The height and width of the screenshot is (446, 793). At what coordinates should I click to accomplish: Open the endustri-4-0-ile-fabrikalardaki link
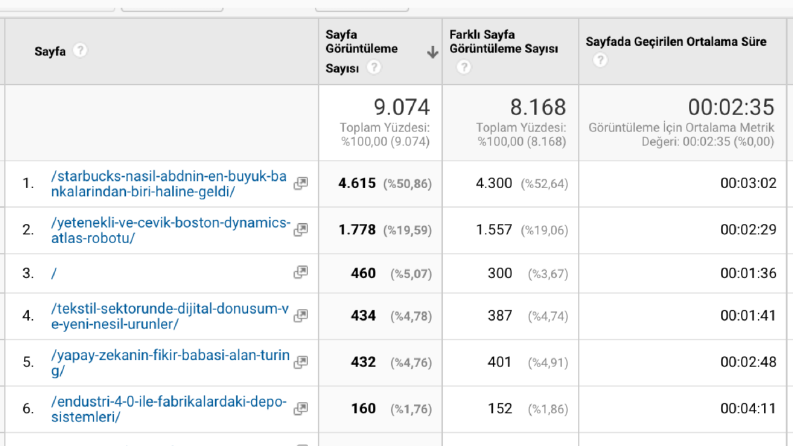click(169, 409)
